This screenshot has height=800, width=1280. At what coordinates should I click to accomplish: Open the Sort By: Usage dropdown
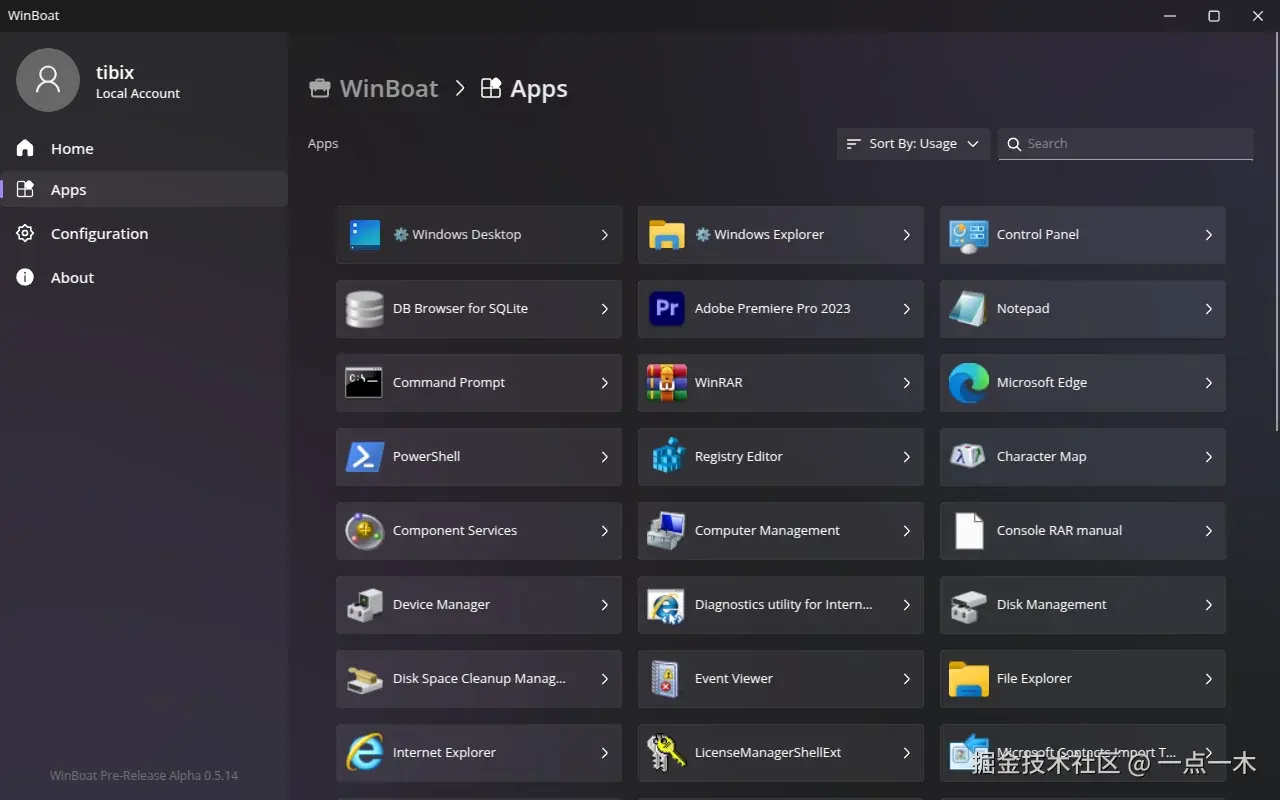pos(912,143)
